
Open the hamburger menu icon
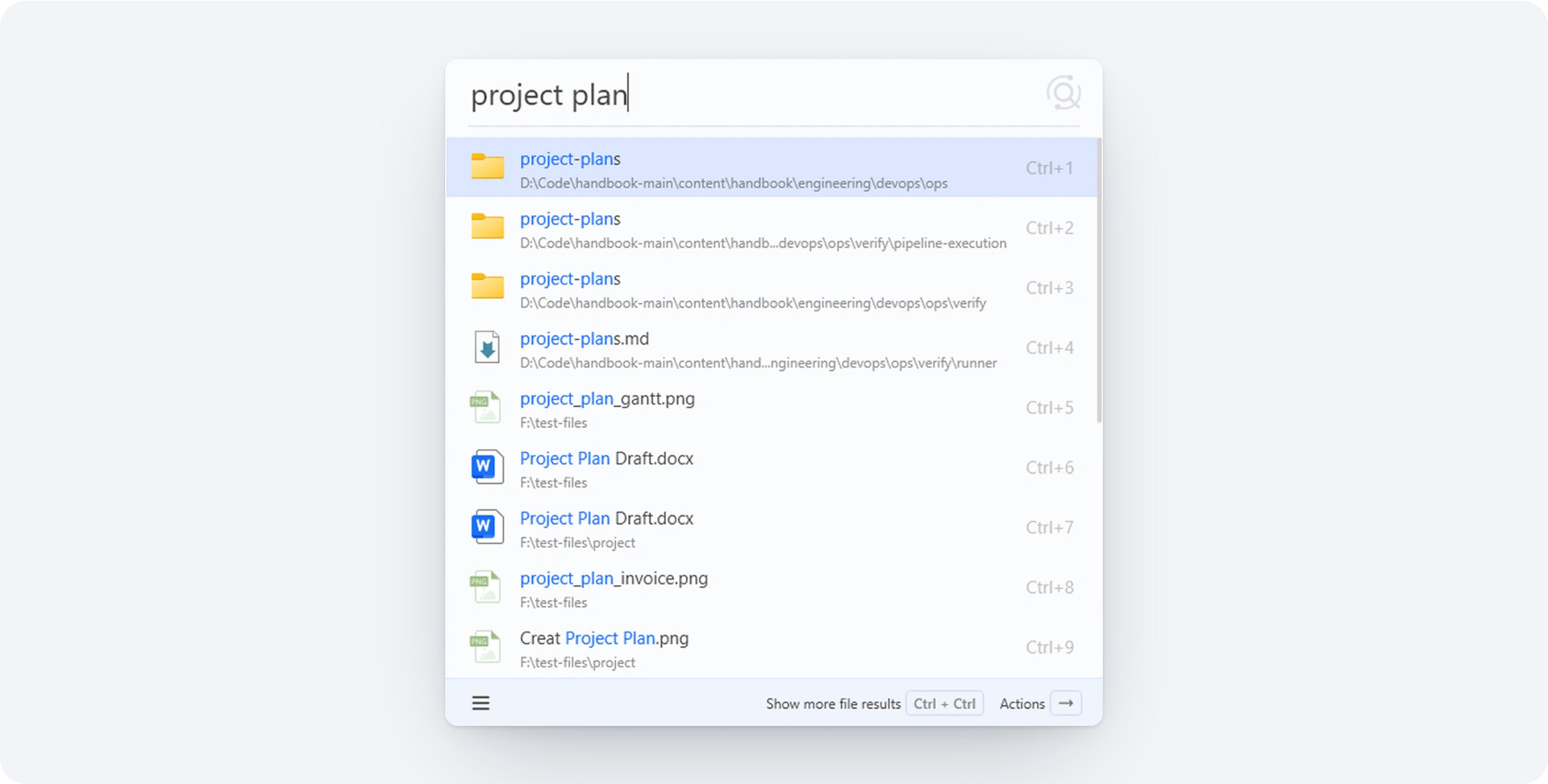coord(481,703)
